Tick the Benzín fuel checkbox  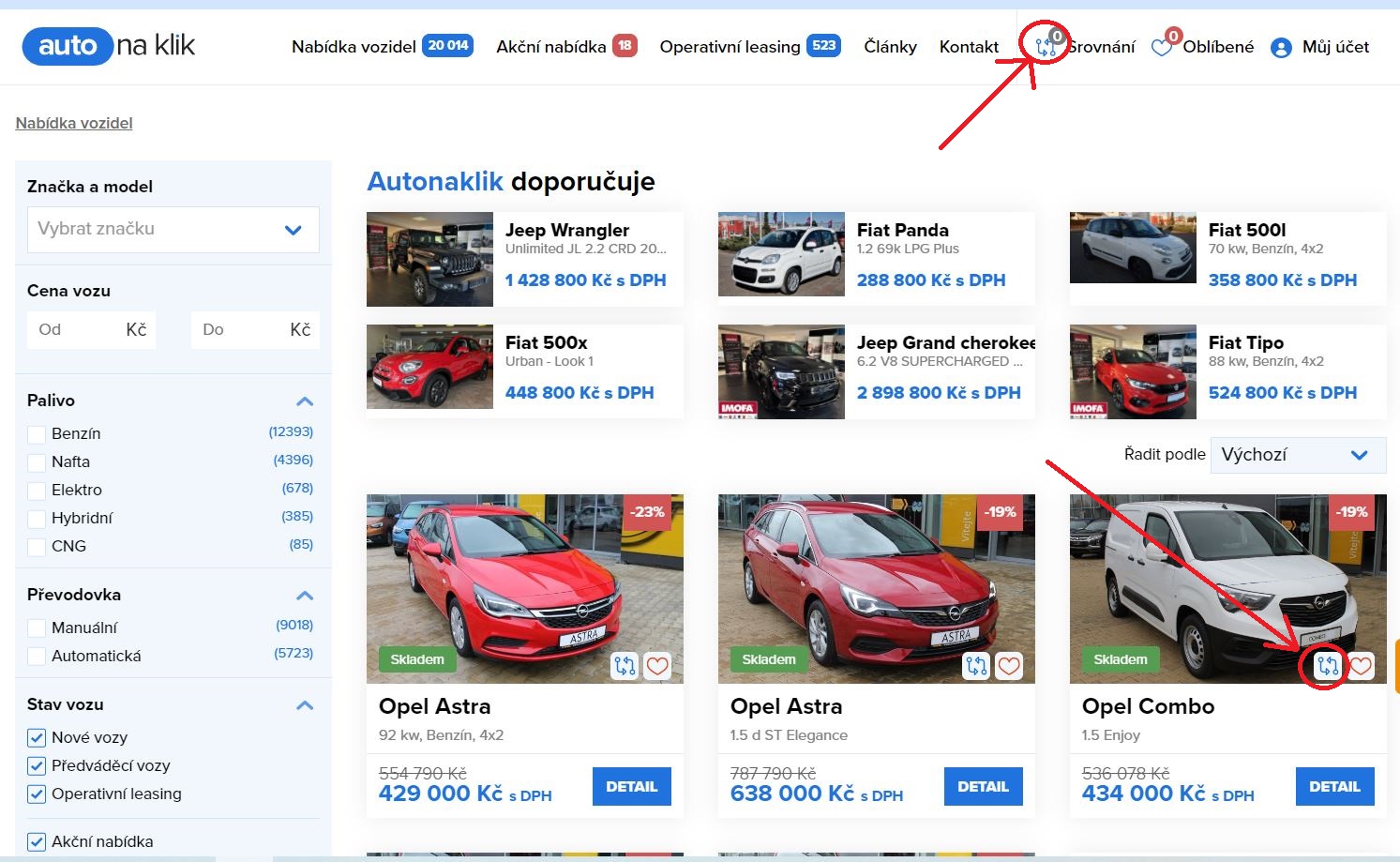(37, 434)
